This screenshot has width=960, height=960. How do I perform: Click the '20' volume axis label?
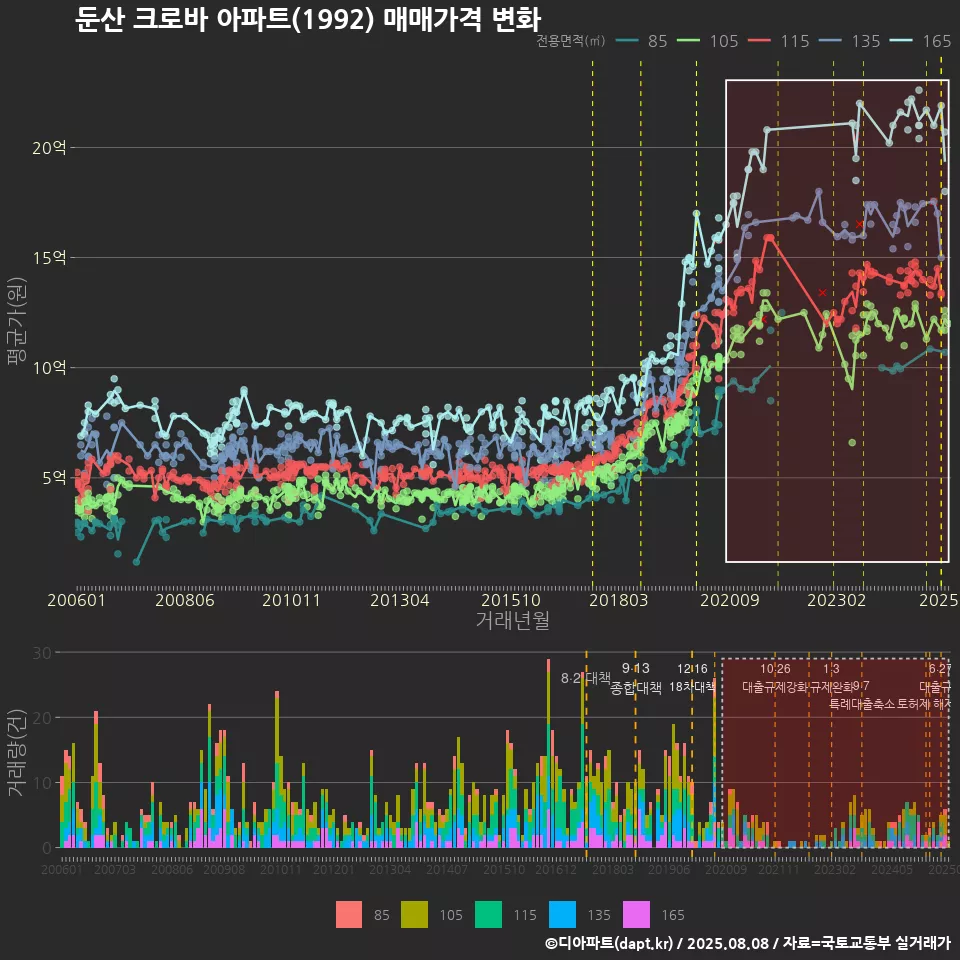pos(42,718)
